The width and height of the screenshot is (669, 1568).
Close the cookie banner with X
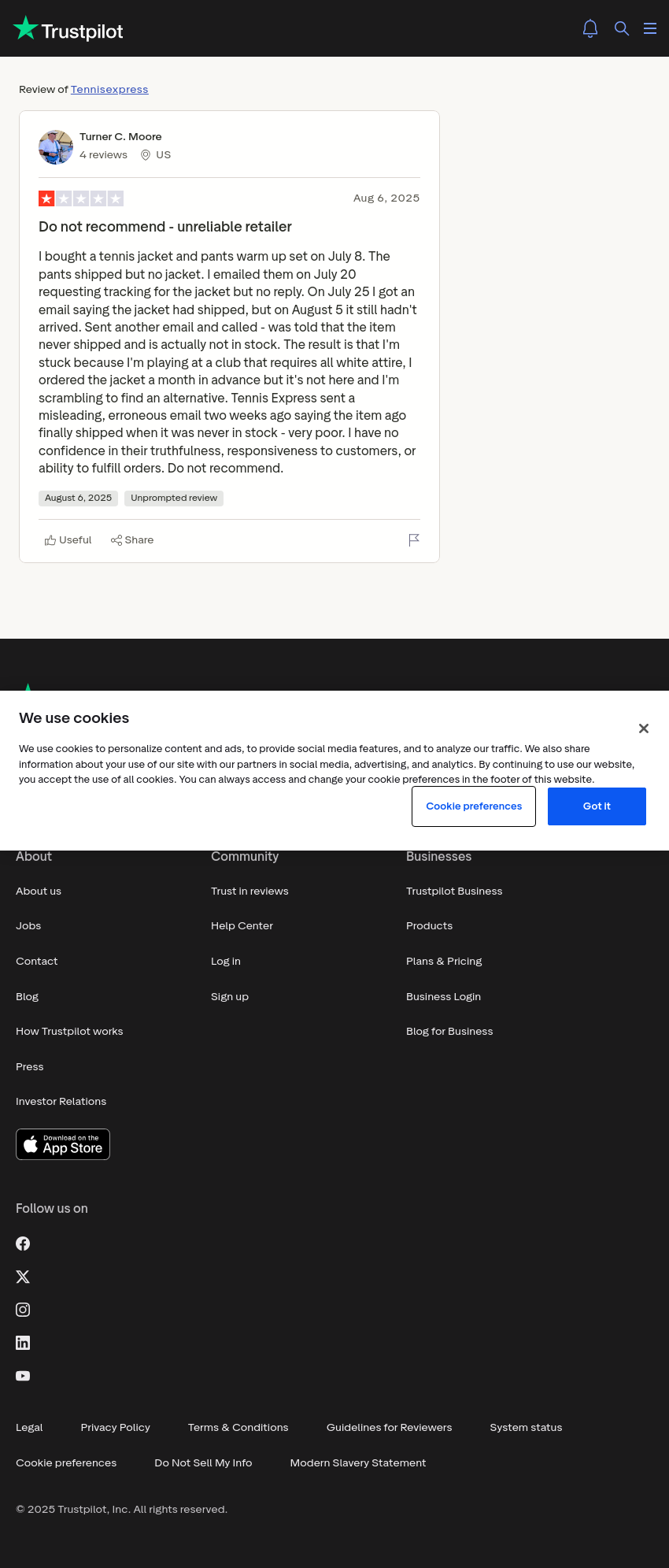tap(644, 728)
